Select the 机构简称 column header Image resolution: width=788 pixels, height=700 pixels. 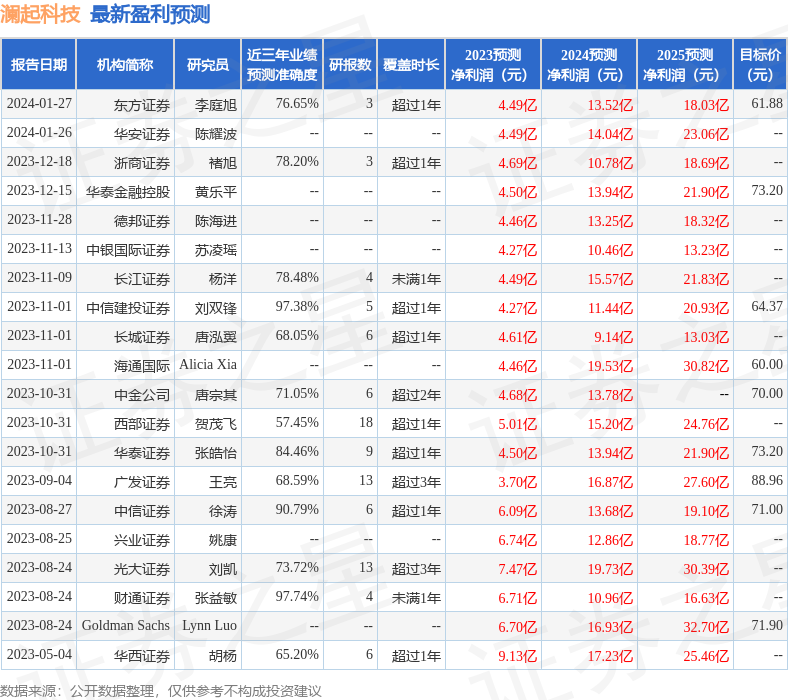(x=125, y=65)
